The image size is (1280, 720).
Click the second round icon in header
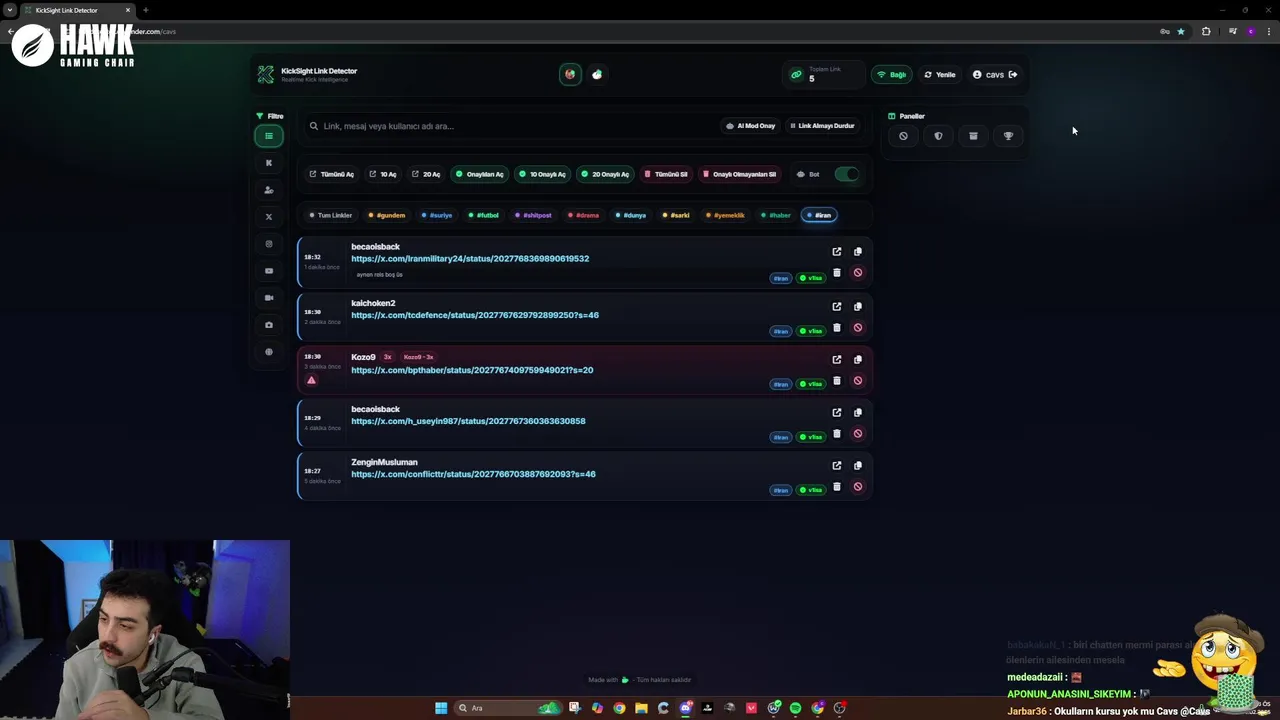[x=597, y=74]
